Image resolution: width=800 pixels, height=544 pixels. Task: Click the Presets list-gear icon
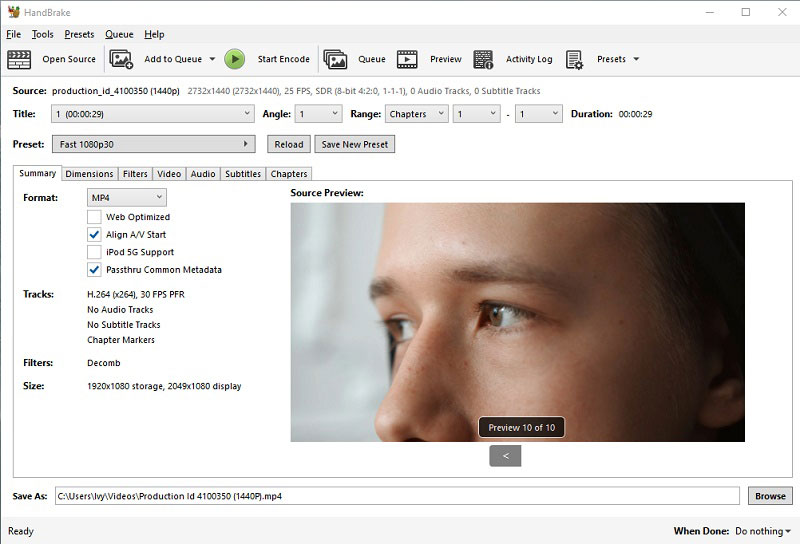574,59
